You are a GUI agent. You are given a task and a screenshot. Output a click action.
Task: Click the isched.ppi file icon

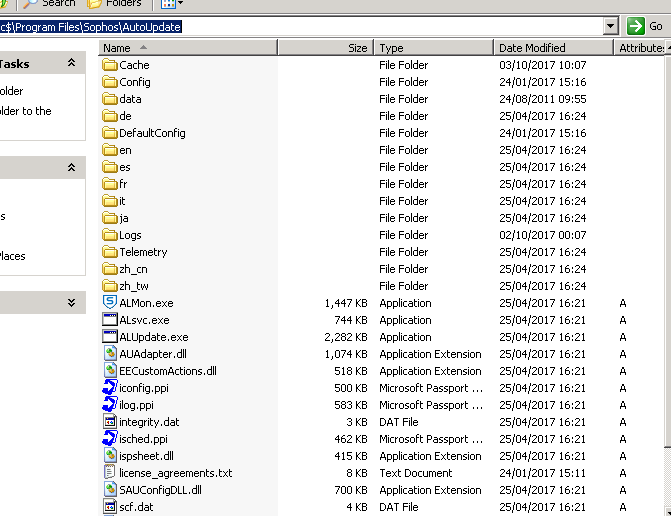[x=110, y=439]
